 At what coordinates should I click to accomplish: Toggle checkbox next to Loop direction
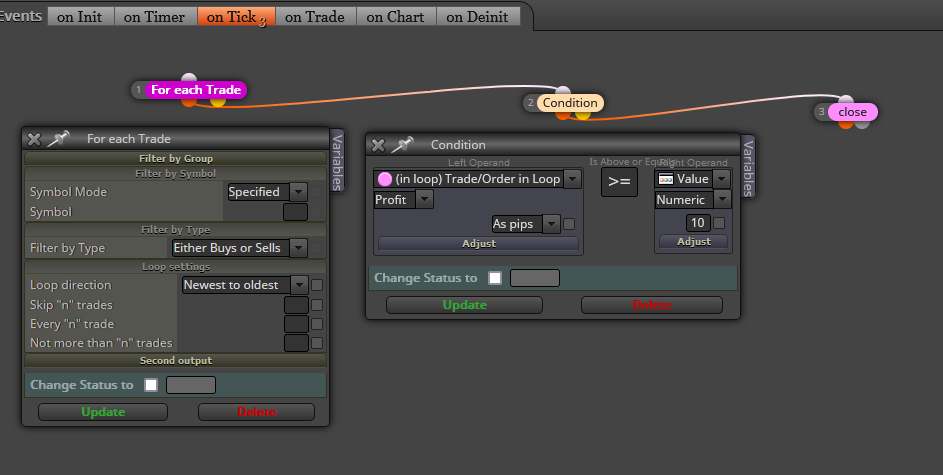pyautogui.click(x=317, y=285)
